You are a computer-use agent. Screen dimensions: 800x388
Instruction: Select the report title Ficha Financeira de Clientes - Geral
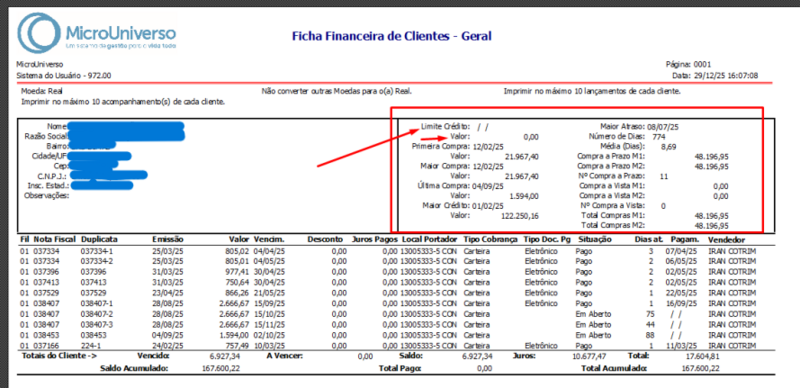(x=391, y=36)
